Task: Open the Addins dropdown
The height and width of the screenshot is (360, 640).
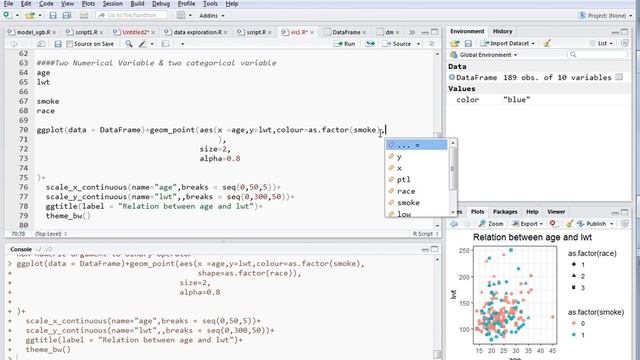Action: [x=211, y=16]
